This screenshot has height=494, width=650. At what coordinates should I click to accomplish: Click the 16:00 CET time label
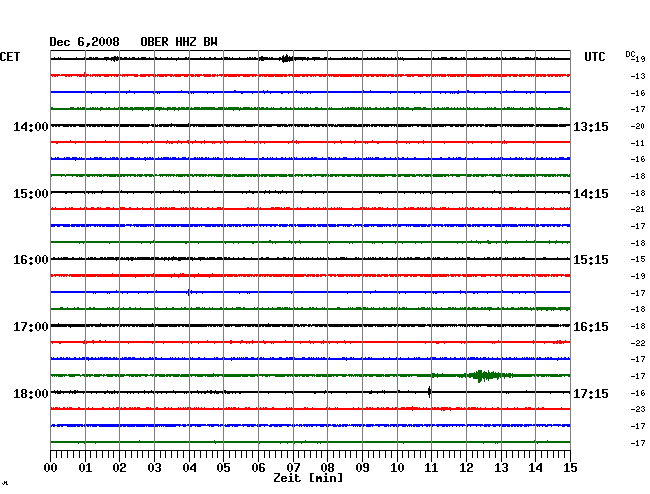click(x=31, y=260)
